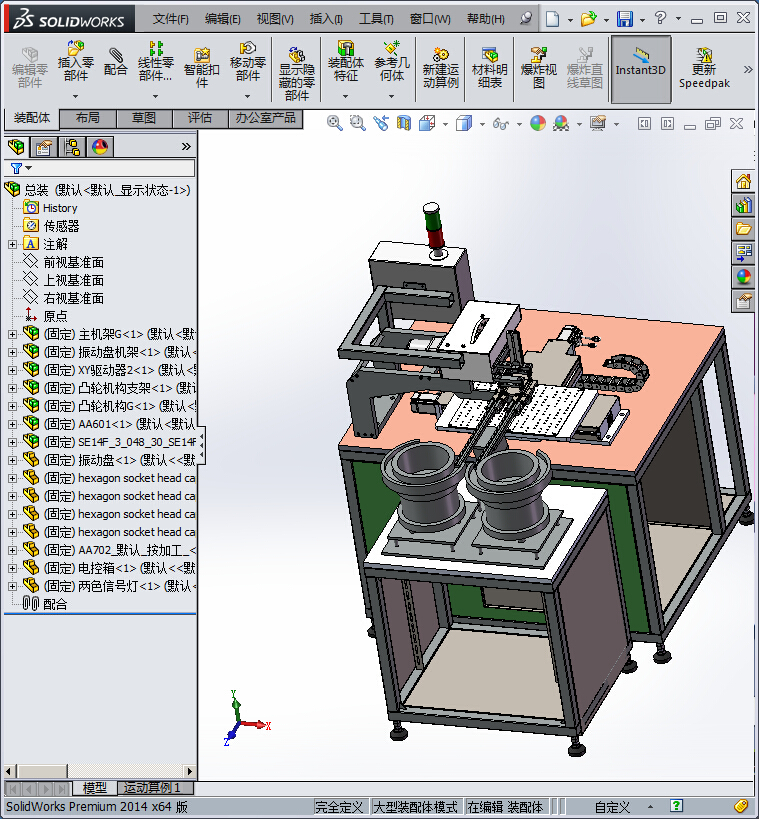Click the help button in the status bar
759x819 pixels.
676,806
